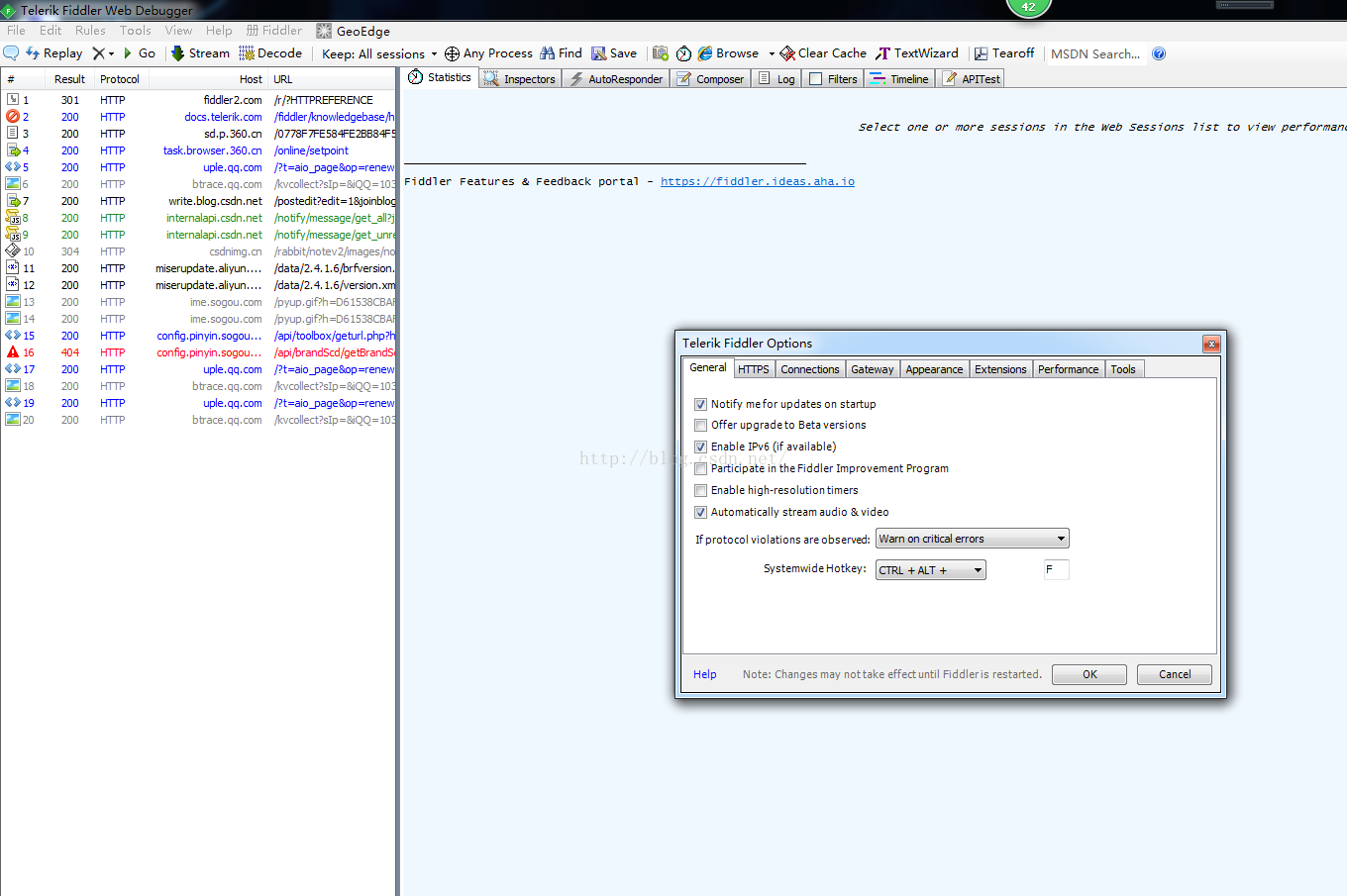The width and height of the screenshot is (1347, 896).
Task: Open Connections tab in Options
Action: click(x=809, y=369)
